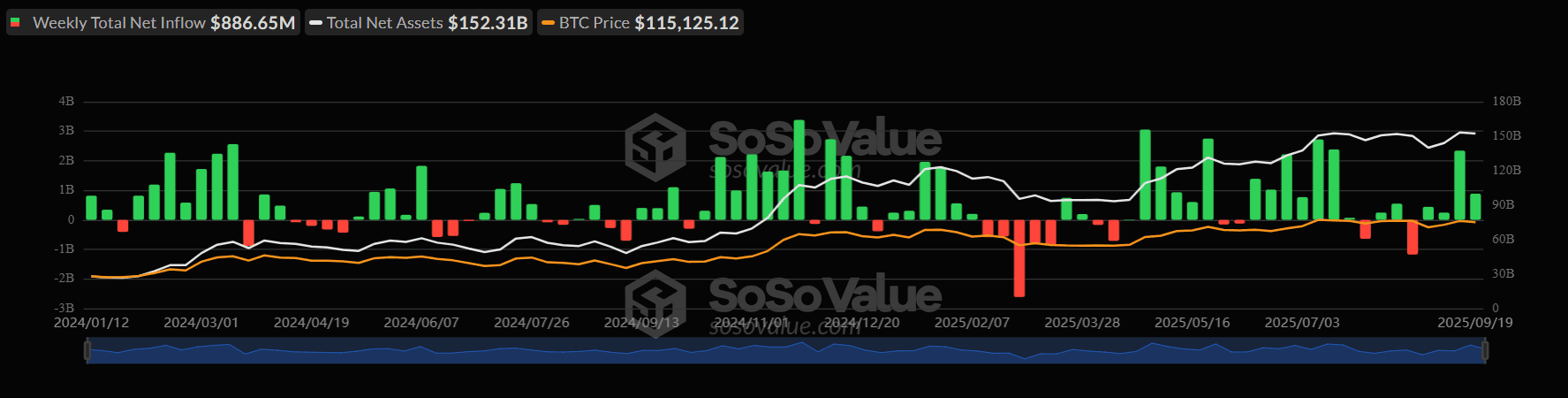
Task: Click the white line legend marker
Action: pos(315,23)
